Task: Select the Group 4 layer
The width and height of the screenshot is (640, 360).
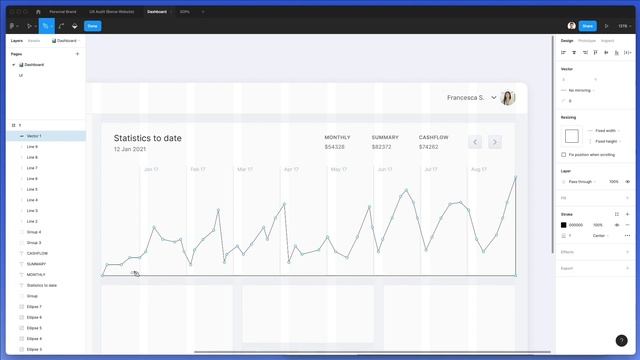Action: coord(46,232)
